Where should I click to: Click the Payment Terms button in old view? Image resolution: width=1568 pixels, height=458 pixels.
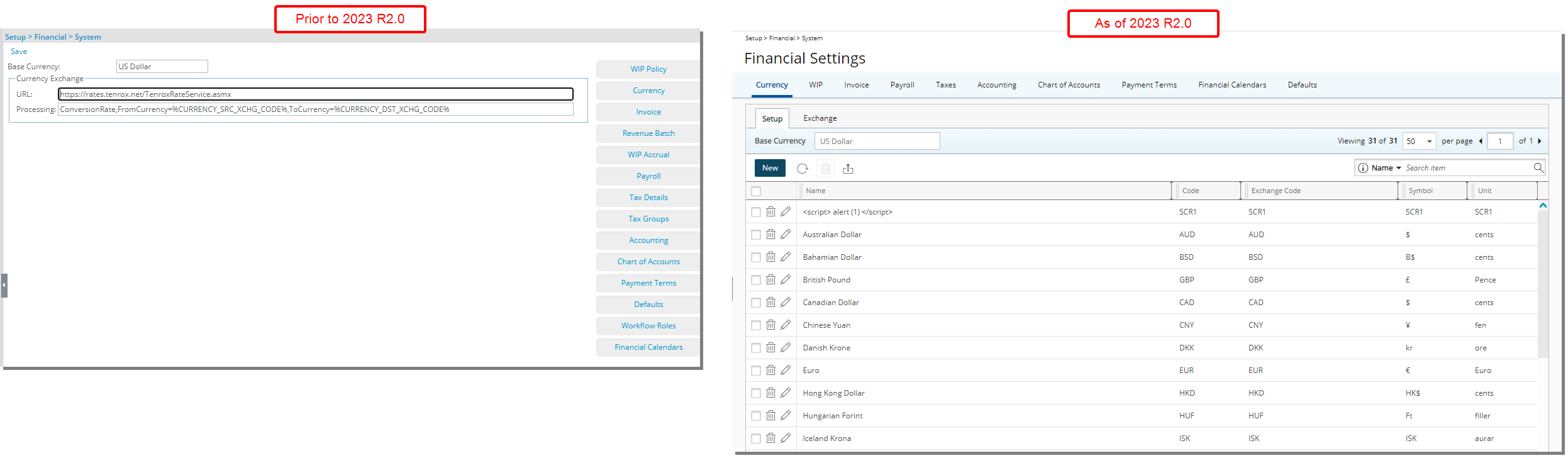648,283
